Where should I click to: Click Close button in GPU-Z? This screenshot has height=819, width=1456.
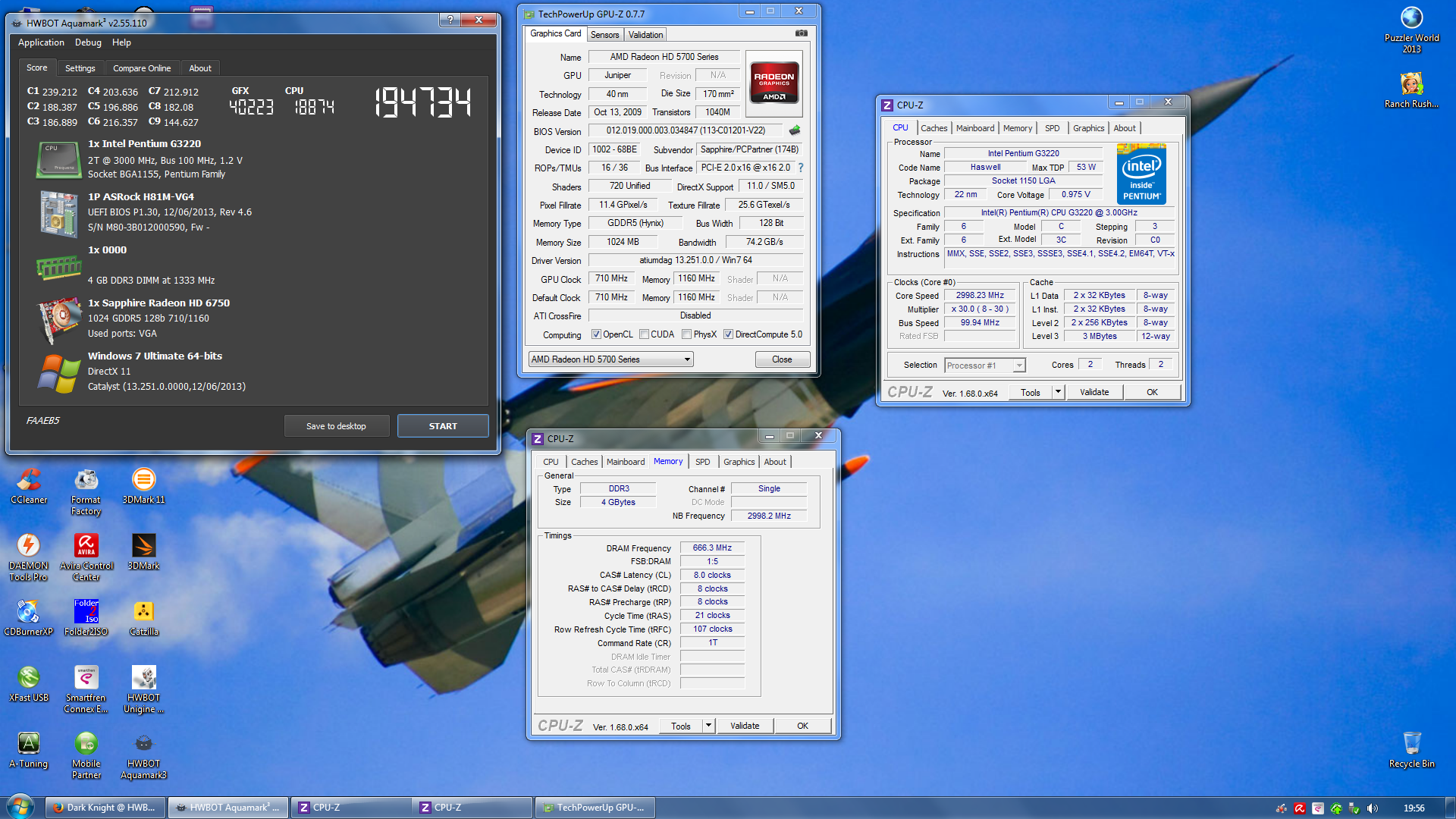coord(782,359)
